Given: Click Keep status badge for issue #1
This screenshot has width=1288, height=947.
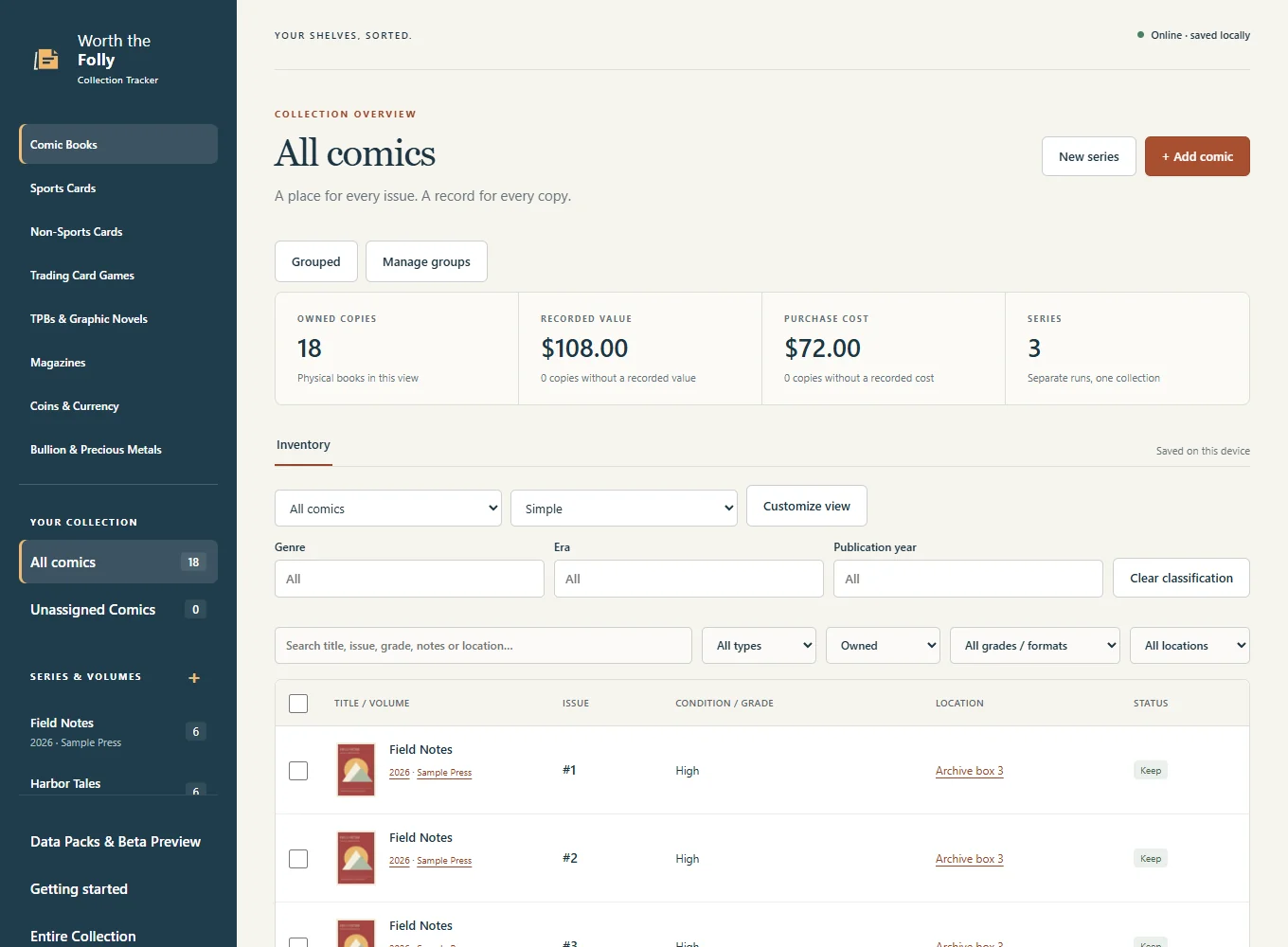Looking at the screenshot, I should click(1151, 771).
